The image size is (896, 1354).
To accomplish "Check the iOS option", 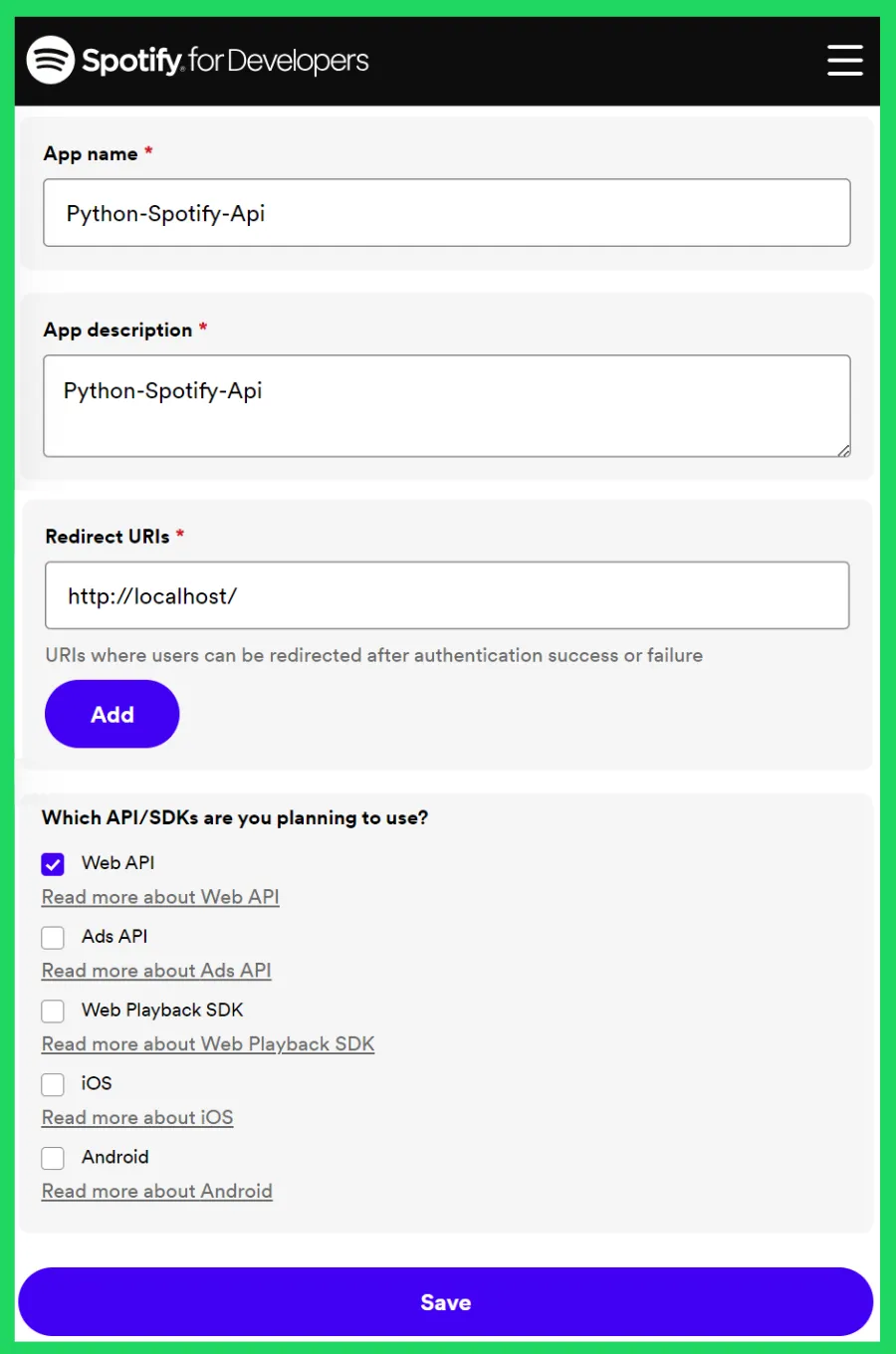I will 53,1084.
